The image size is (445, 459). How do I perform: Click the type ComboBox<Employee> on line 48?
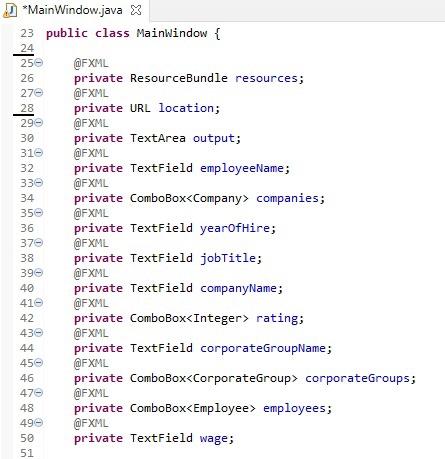tap(193, 408)
